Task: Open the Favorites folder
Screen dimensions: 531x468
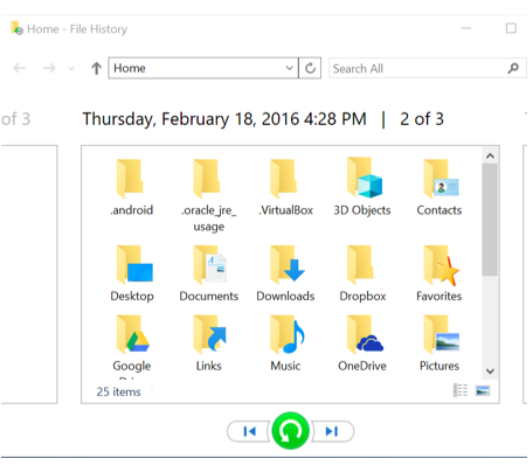Action: tap(439, 274)
